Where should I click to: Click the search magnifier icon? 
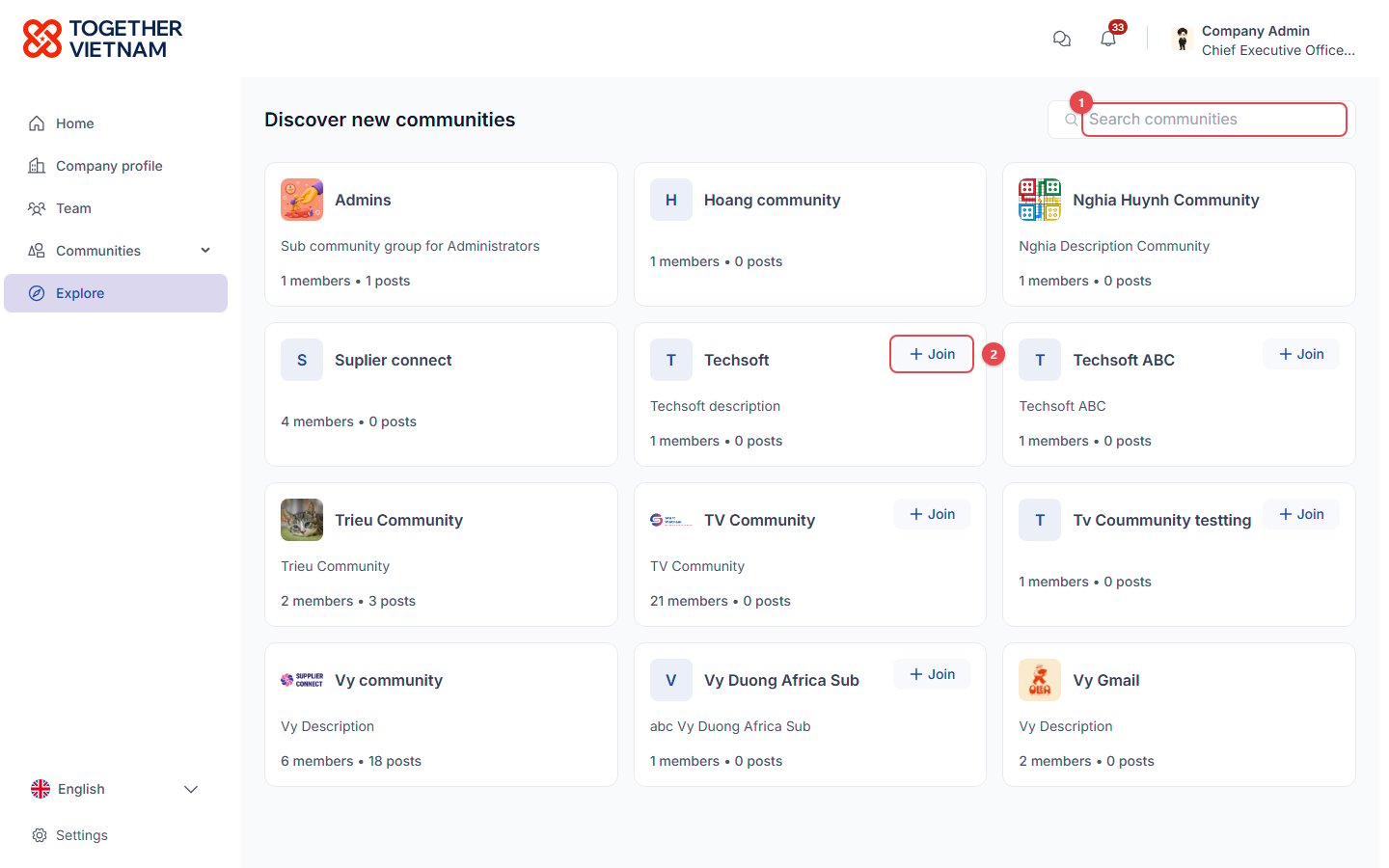tap(1071, 120)
